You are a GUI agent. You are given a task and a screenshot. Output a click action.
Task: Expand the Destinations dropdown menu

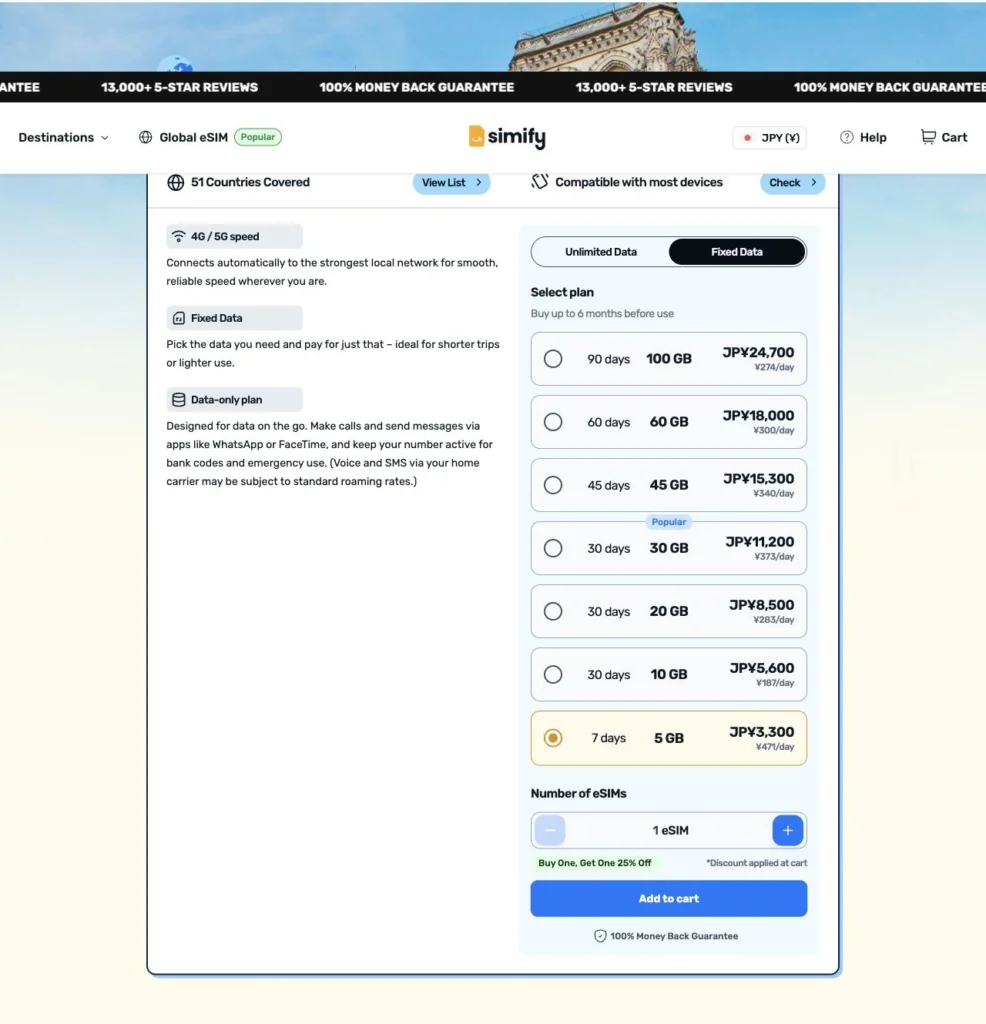pos(63,137)
